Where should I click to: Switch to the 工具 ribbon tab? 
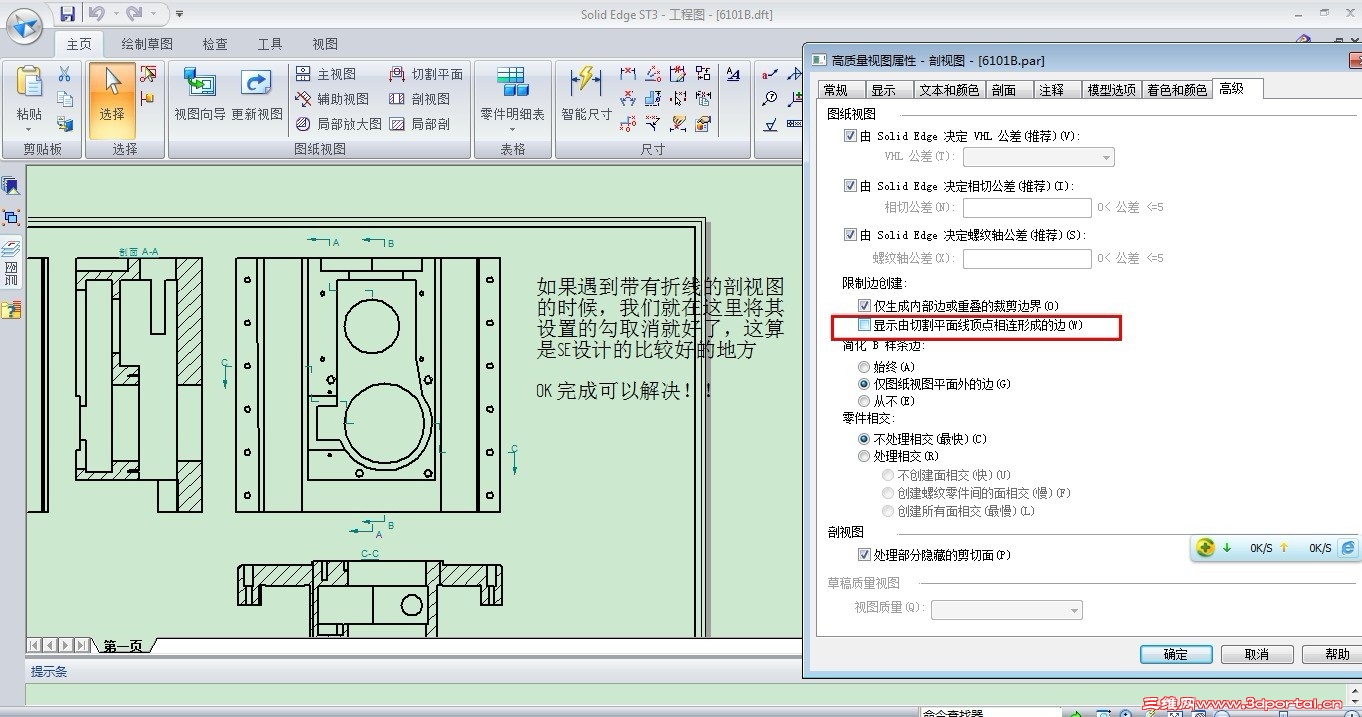(x=270, y=44)
